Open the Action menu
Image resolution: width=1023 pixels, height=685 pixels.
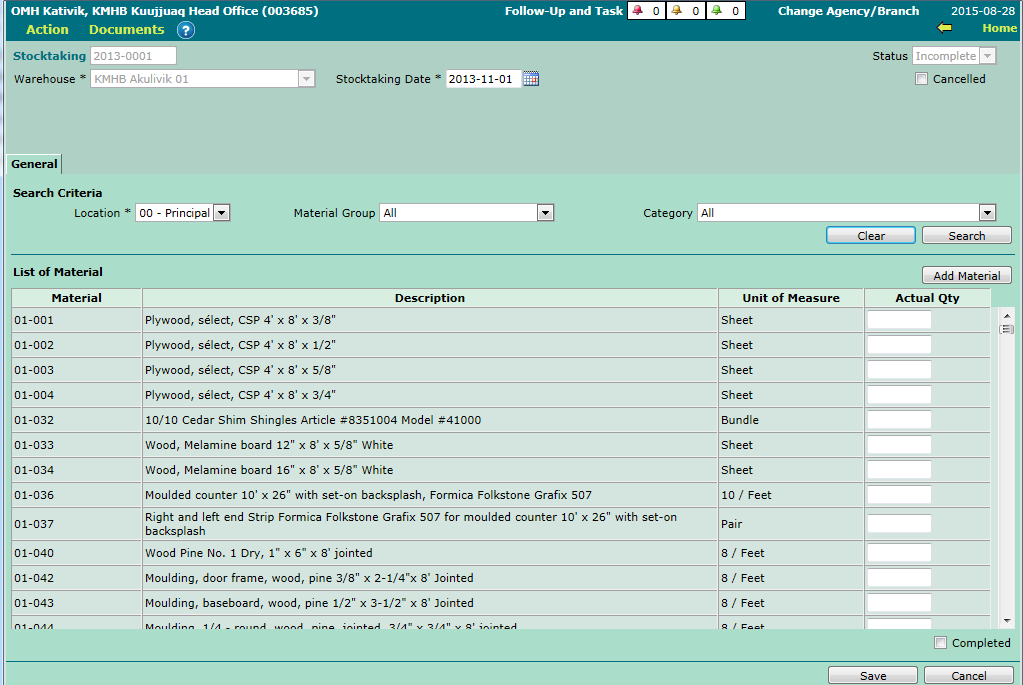point(47,30)
